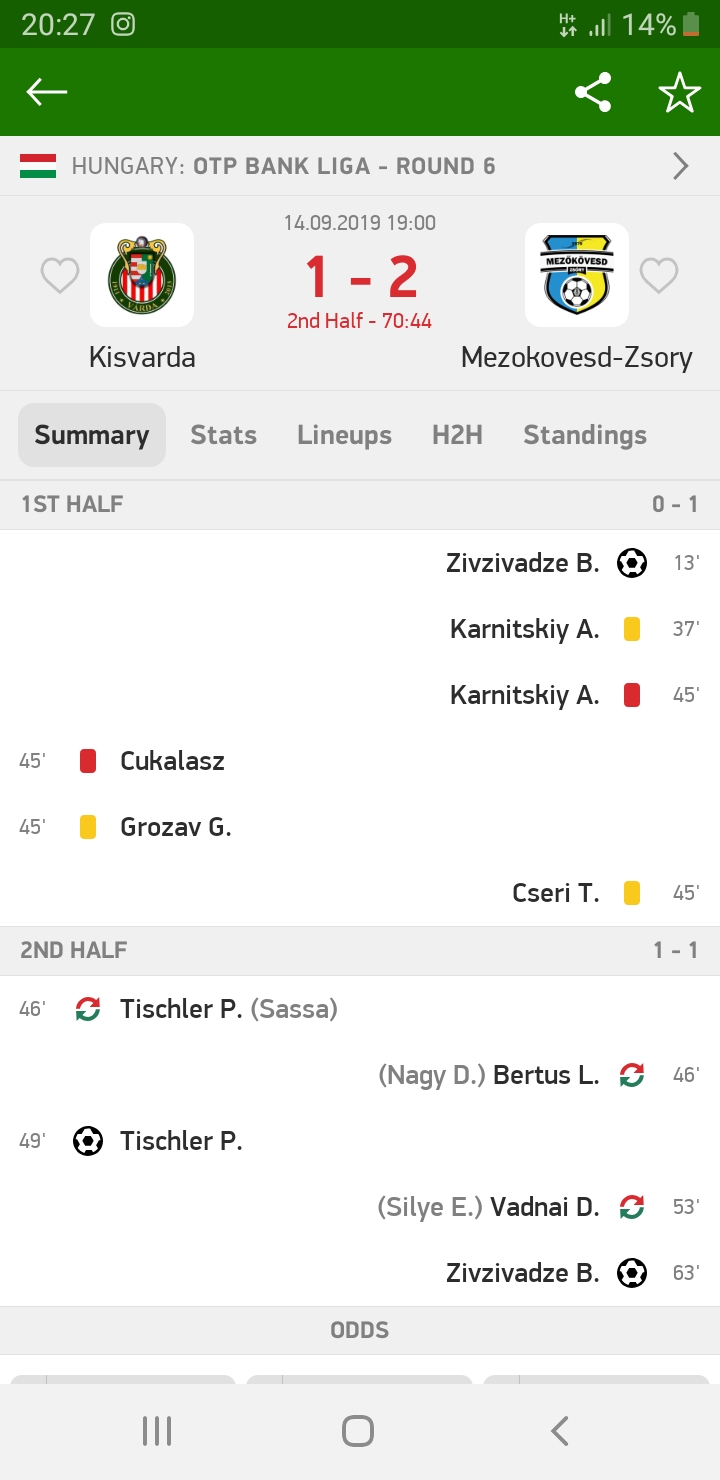The height and width of the screenshot is (1480, 720).
Task: Tap the share icon
Action: tap(593, 93)
